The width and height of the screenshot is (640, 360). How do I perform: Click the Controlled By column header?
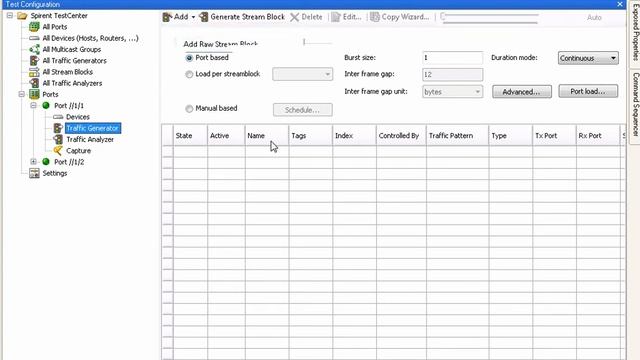point(401,136)
